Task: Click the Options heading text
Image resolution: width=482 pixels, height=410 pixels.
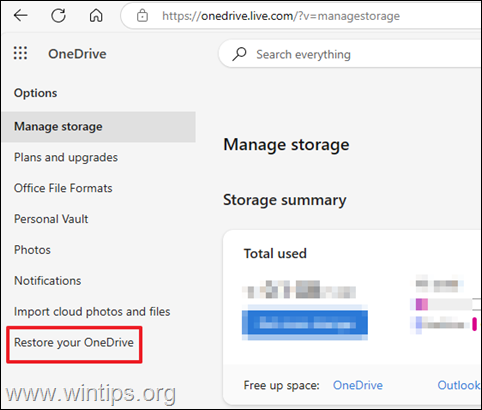Action: coord(35,93)
